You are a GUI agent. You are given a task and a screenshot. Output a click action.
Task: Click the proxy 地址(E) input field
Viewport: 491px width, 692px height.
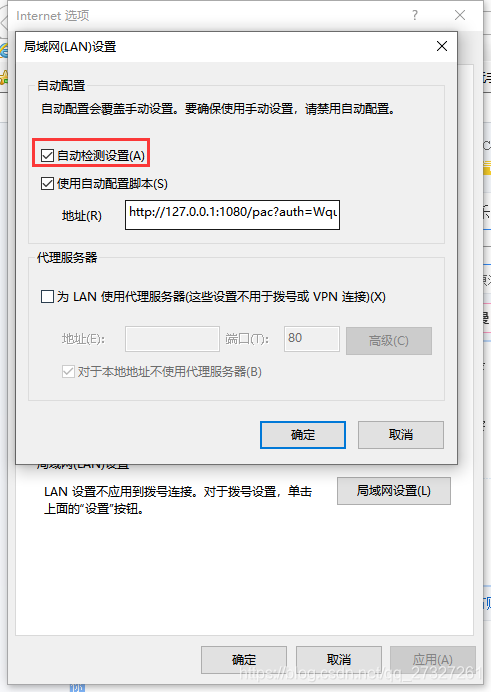pyautogui.click(x=172, y=339)
